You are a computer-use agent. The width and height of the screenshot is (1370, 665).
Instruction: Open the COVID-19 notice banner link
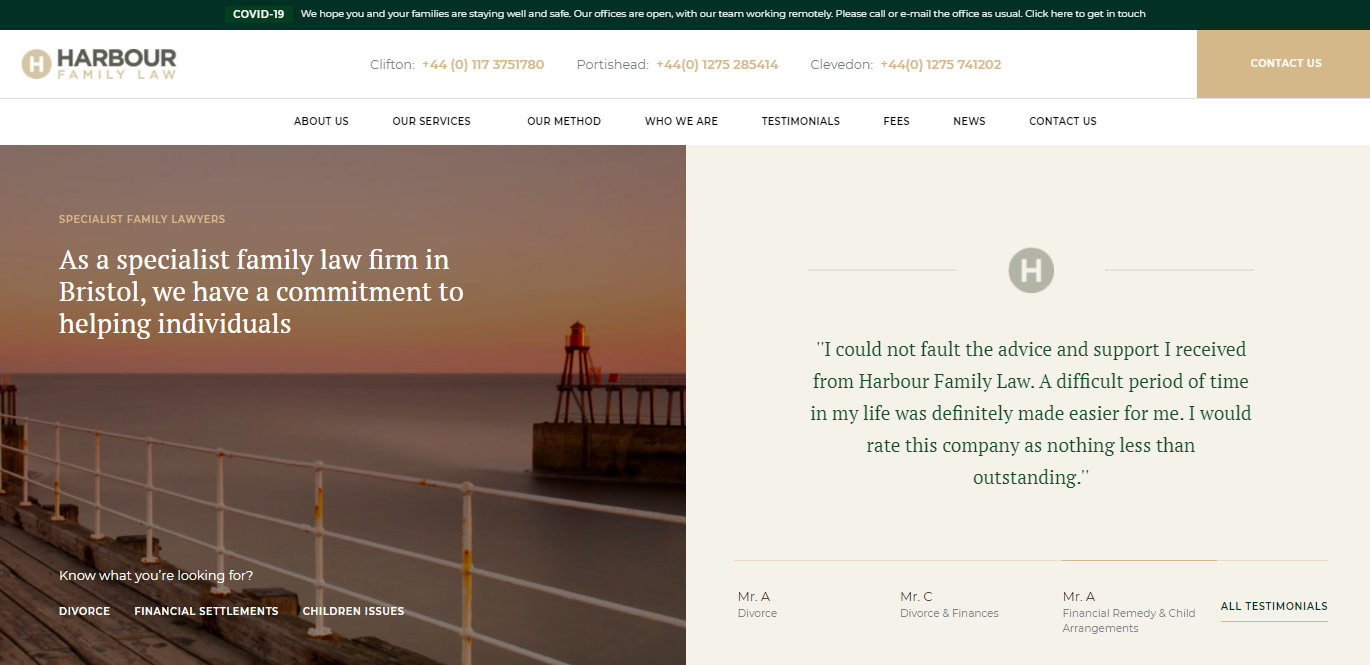[x=723, y=14]
